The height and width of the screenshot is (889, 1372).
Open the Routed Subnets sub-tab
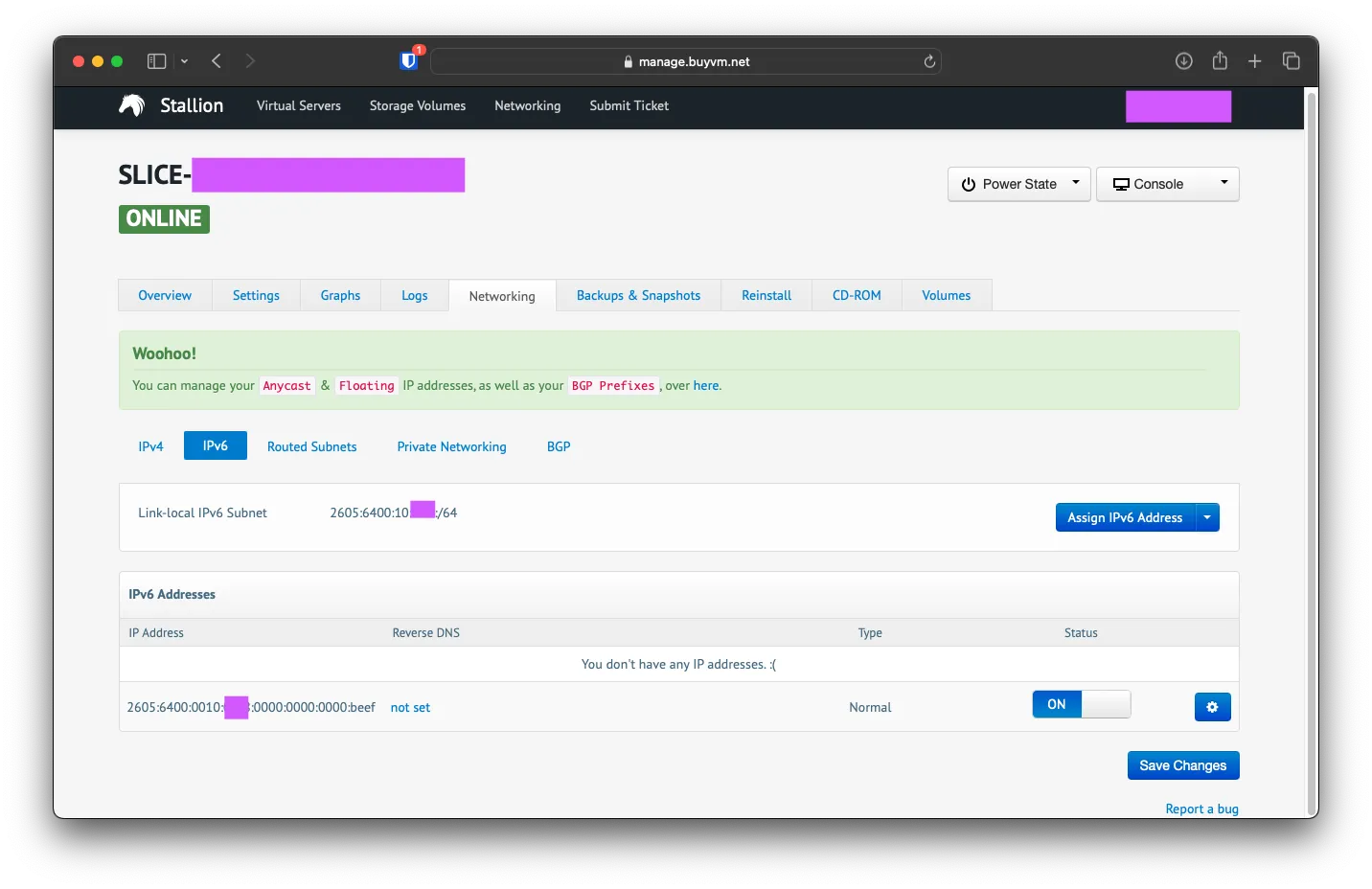point(311,446)
